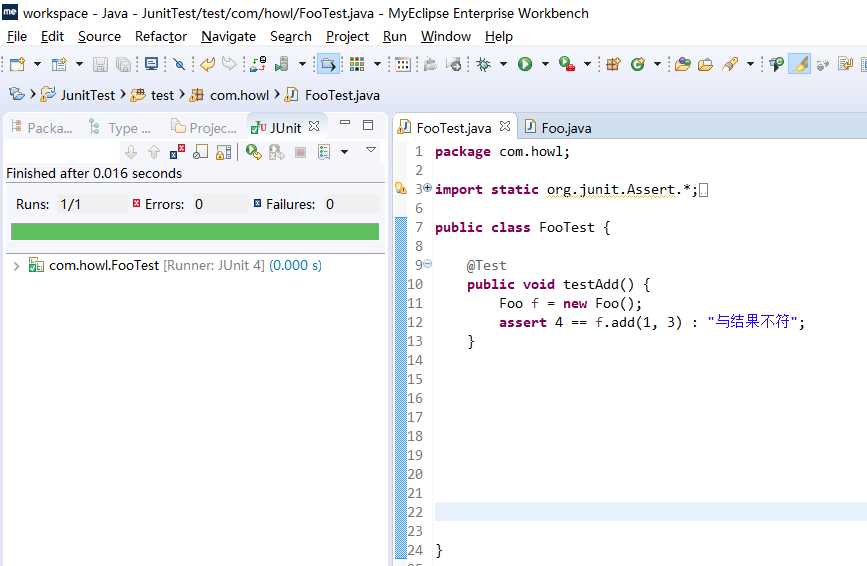
Task: Expand the com.howl.FooTest result node
Action: (x=17, y=266)
